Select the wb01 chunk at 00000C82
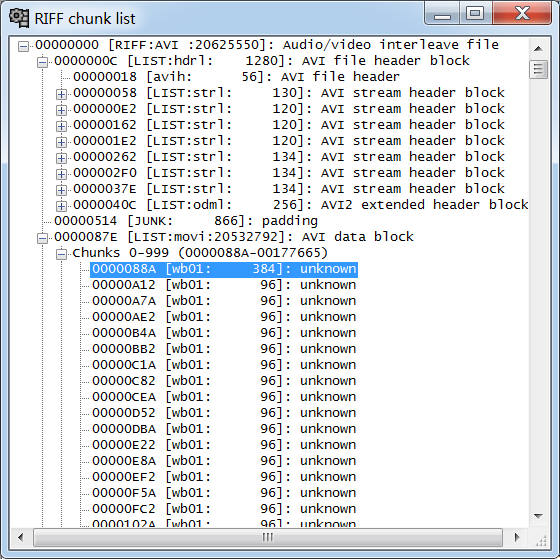The image size is (560, 559). 224,381
